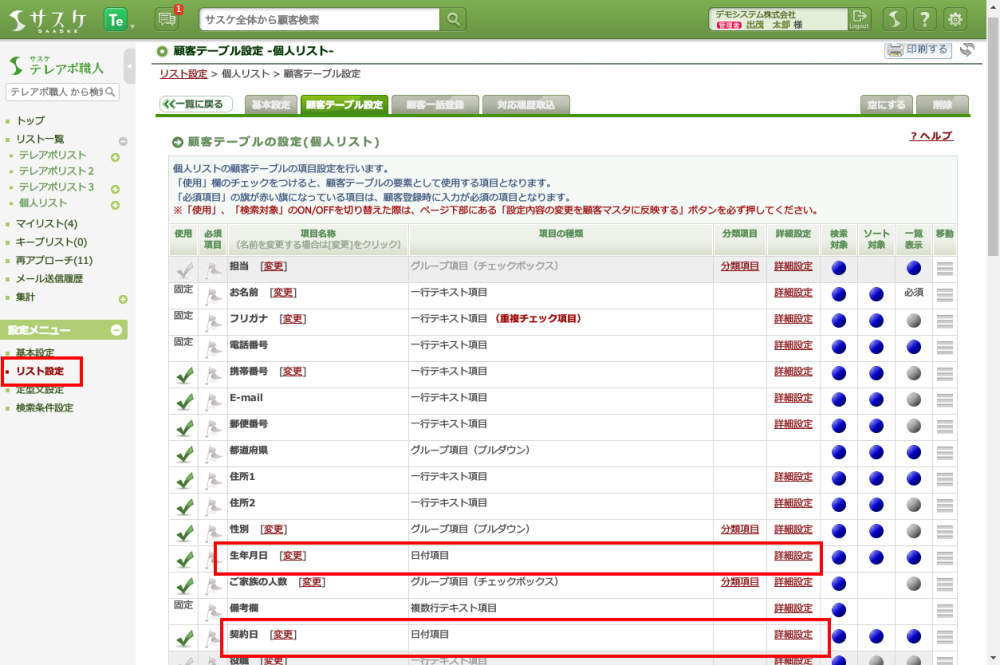Expand the plus icon next to 集計
Viewport: 1000px width, 665px height.
click(x=123, y=299)
